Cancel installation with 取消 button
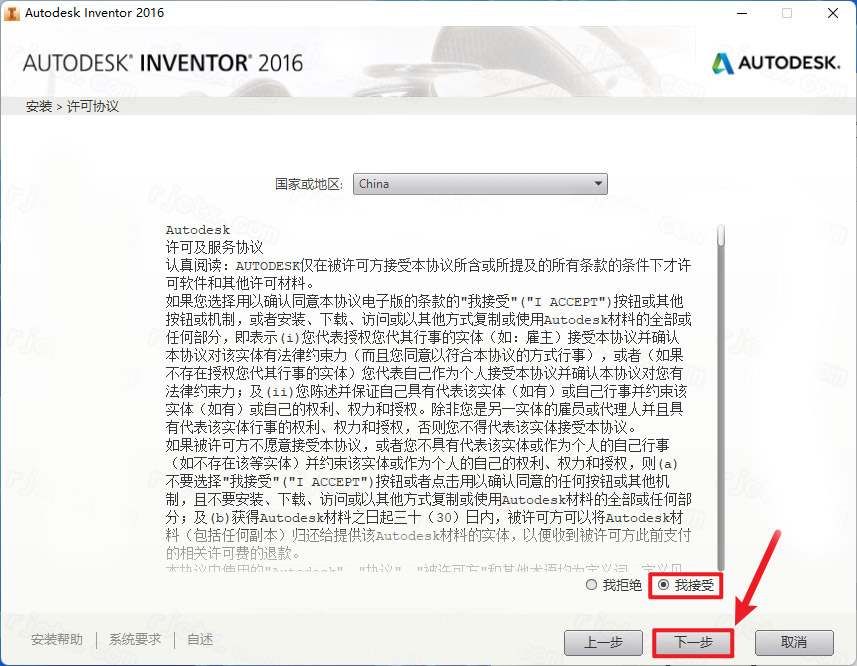The image size is (857, 666). click(794, 643)
